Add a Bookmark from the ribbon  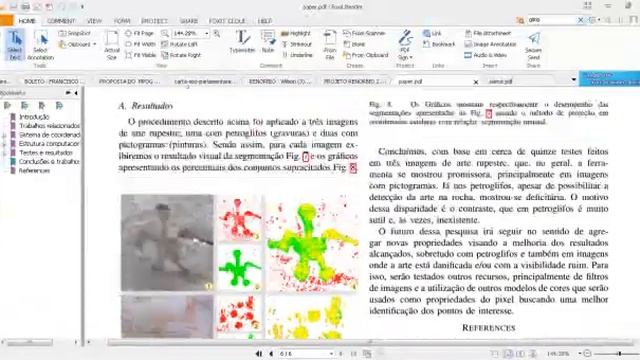click(439, 44)
